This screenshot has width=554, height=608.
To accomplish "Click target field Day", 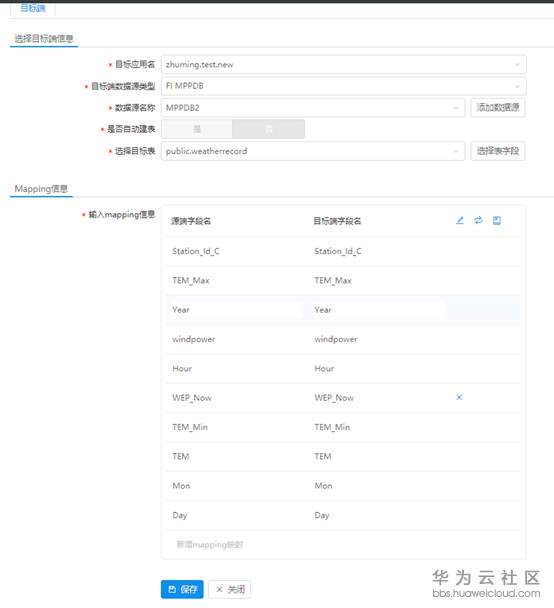I will pyautogui.click(x=322, y=515).
